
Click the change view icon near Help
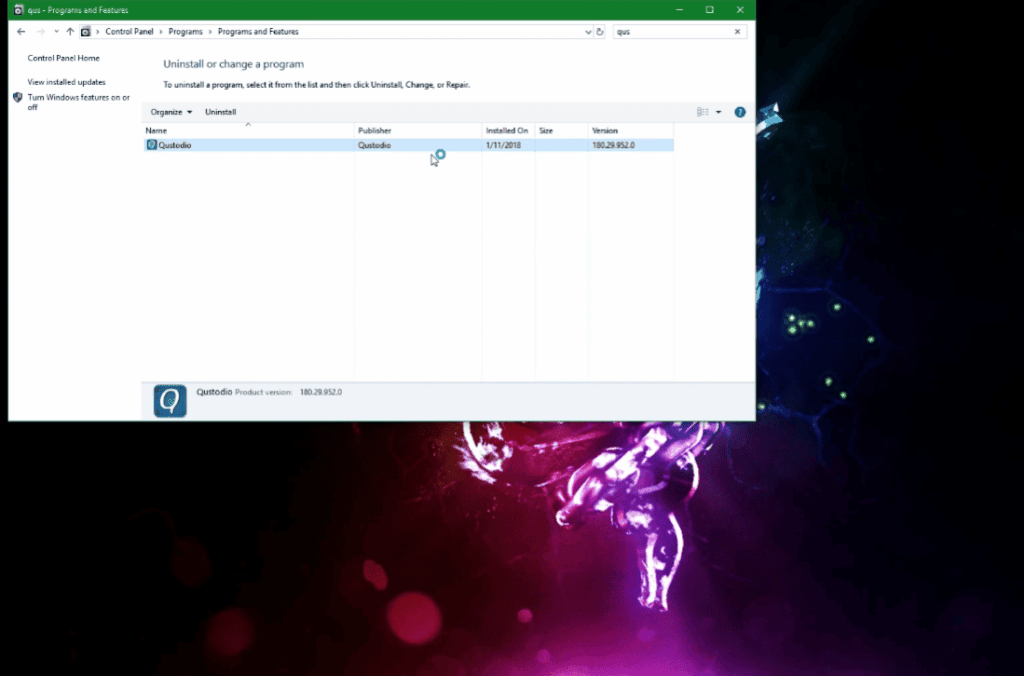(705, 112)
